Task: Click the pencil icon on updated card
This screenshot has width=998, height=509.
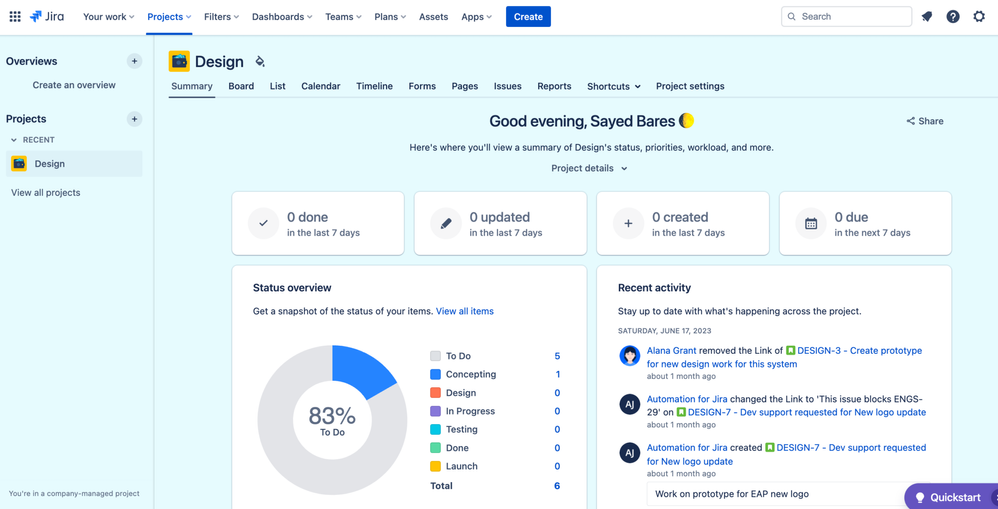Action: [446, 223]
